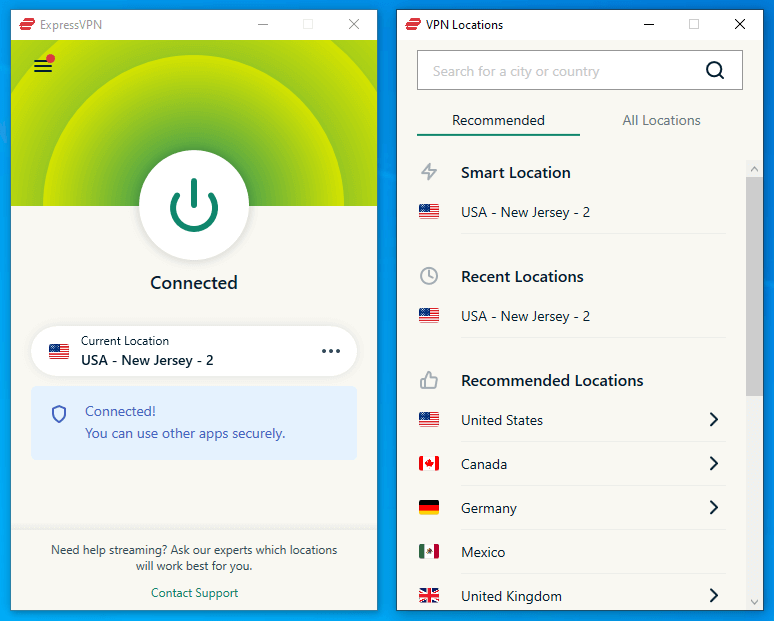774x621 pixels.
Task: Click the VPN Locations window logo icon
Action: pos(413,24)
